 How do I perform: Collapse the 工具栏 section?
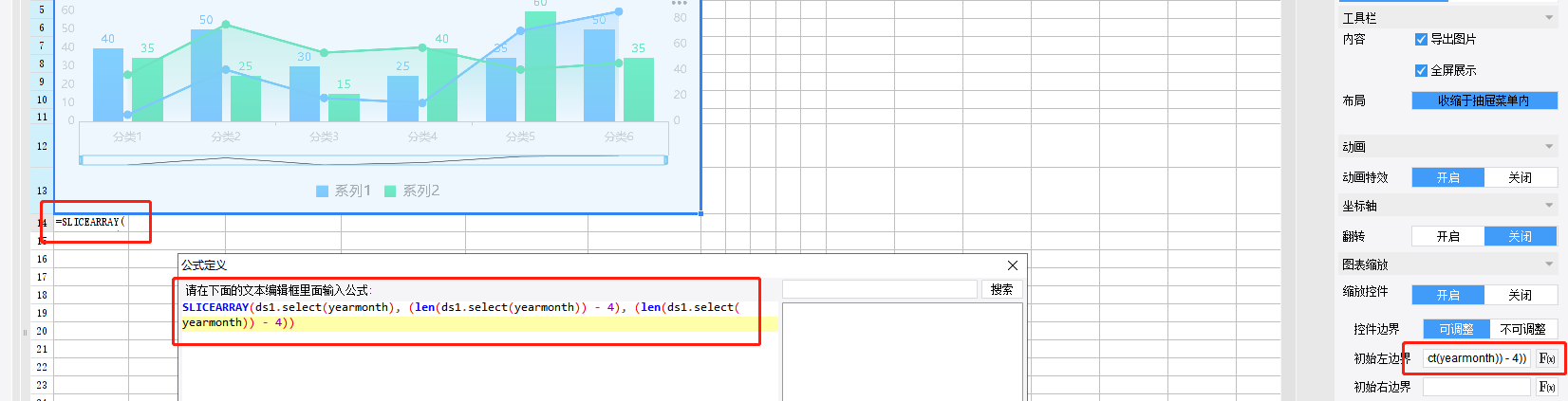point(1549,18)
